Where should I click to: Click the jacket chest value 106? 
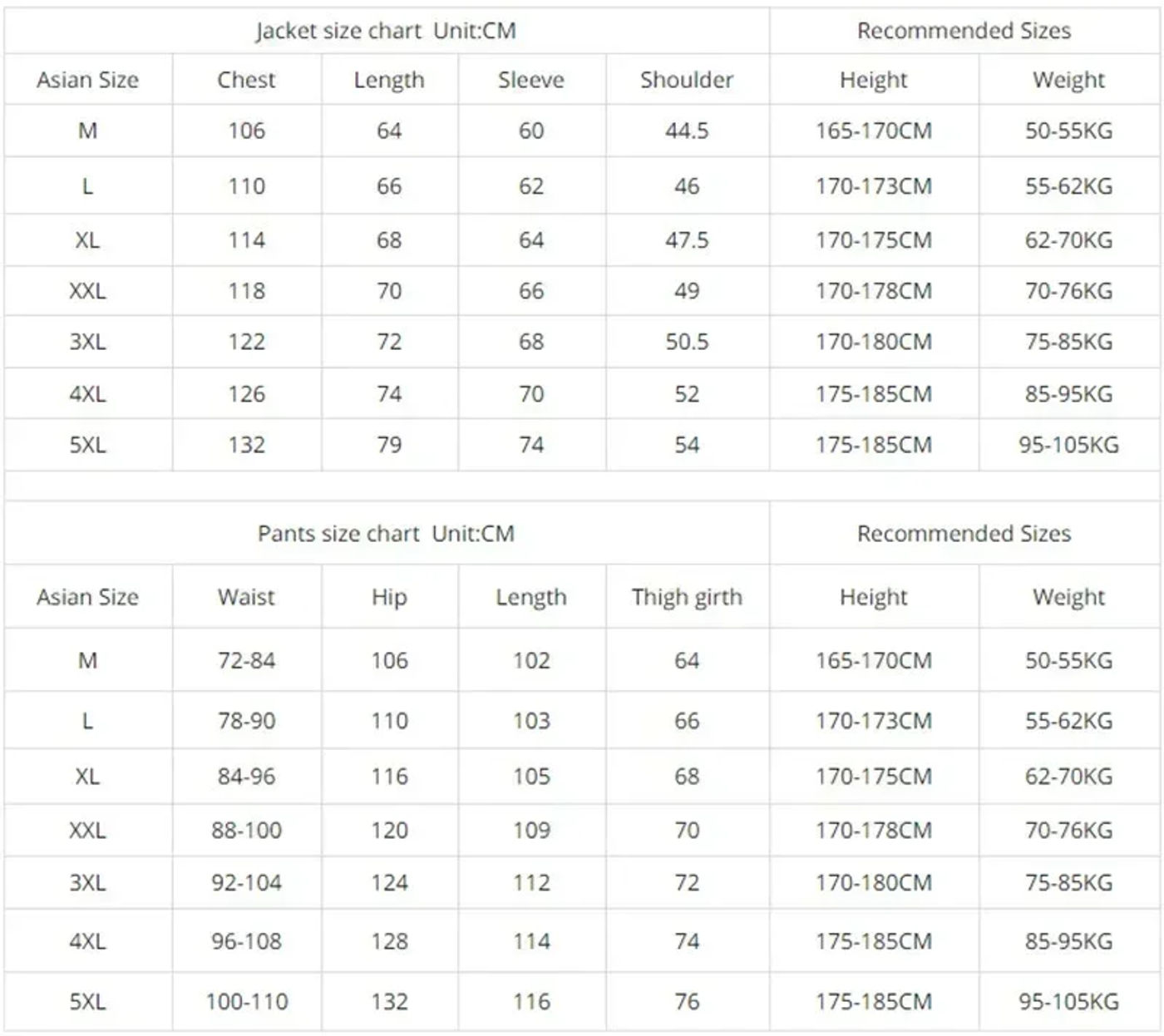tap(247, 131)
